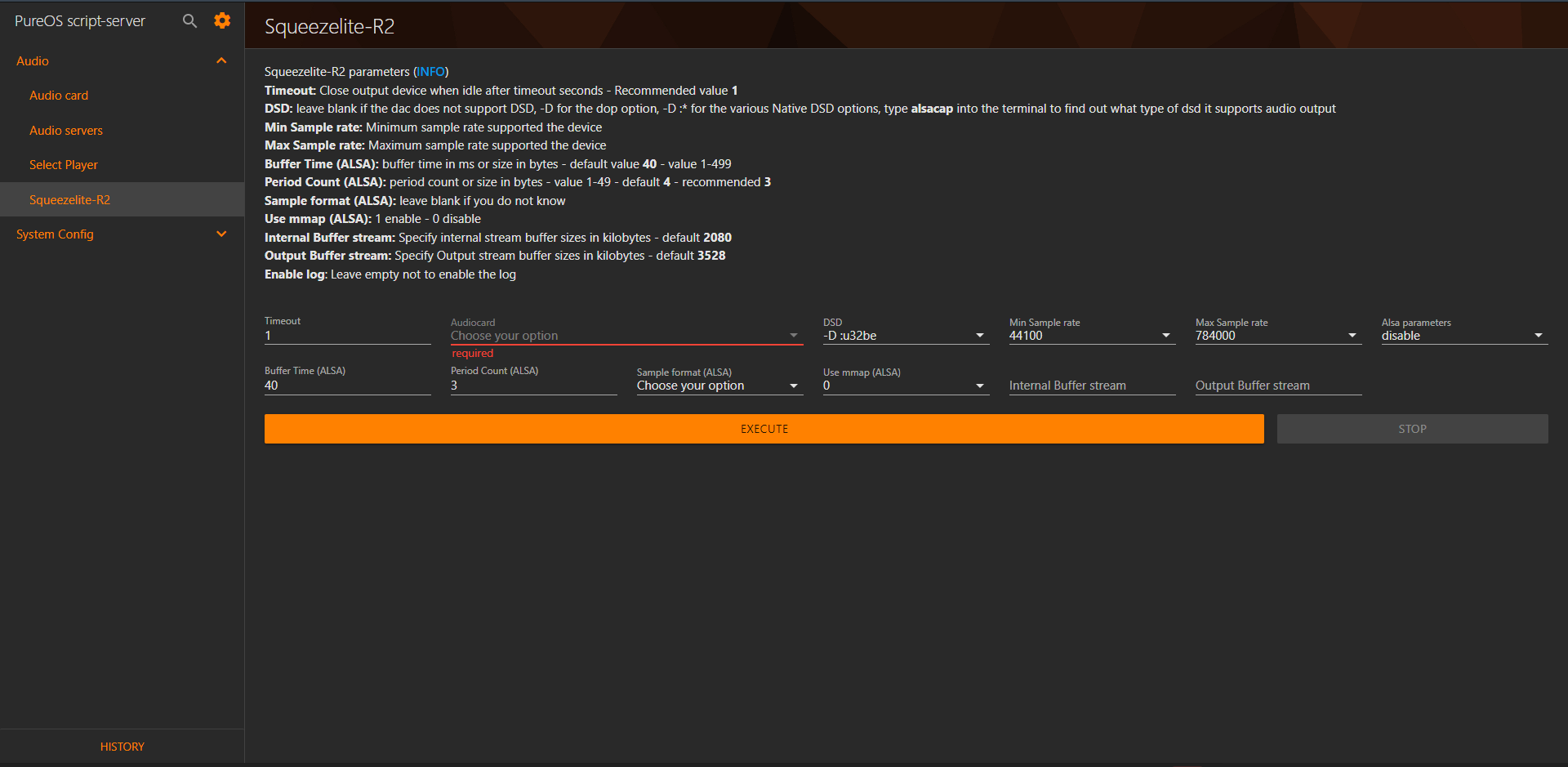The height and width of the screenshot is (767, 1568).
Task: Open the INFO link
Action: [x=431, y=72]
